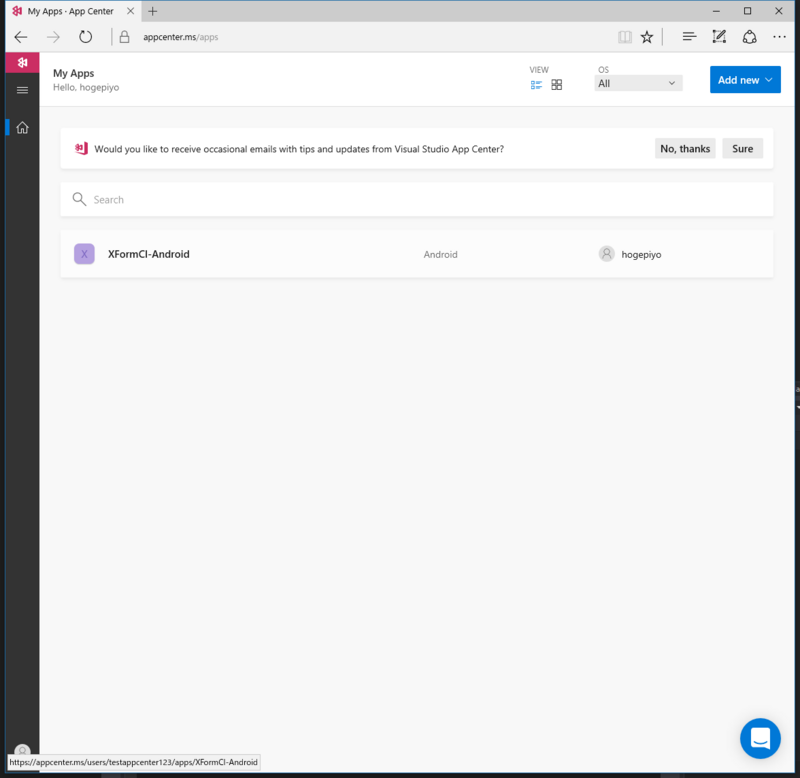Screen dimensions: 800x778
Task: Click the My Apps page title
Action: [73, 73]
